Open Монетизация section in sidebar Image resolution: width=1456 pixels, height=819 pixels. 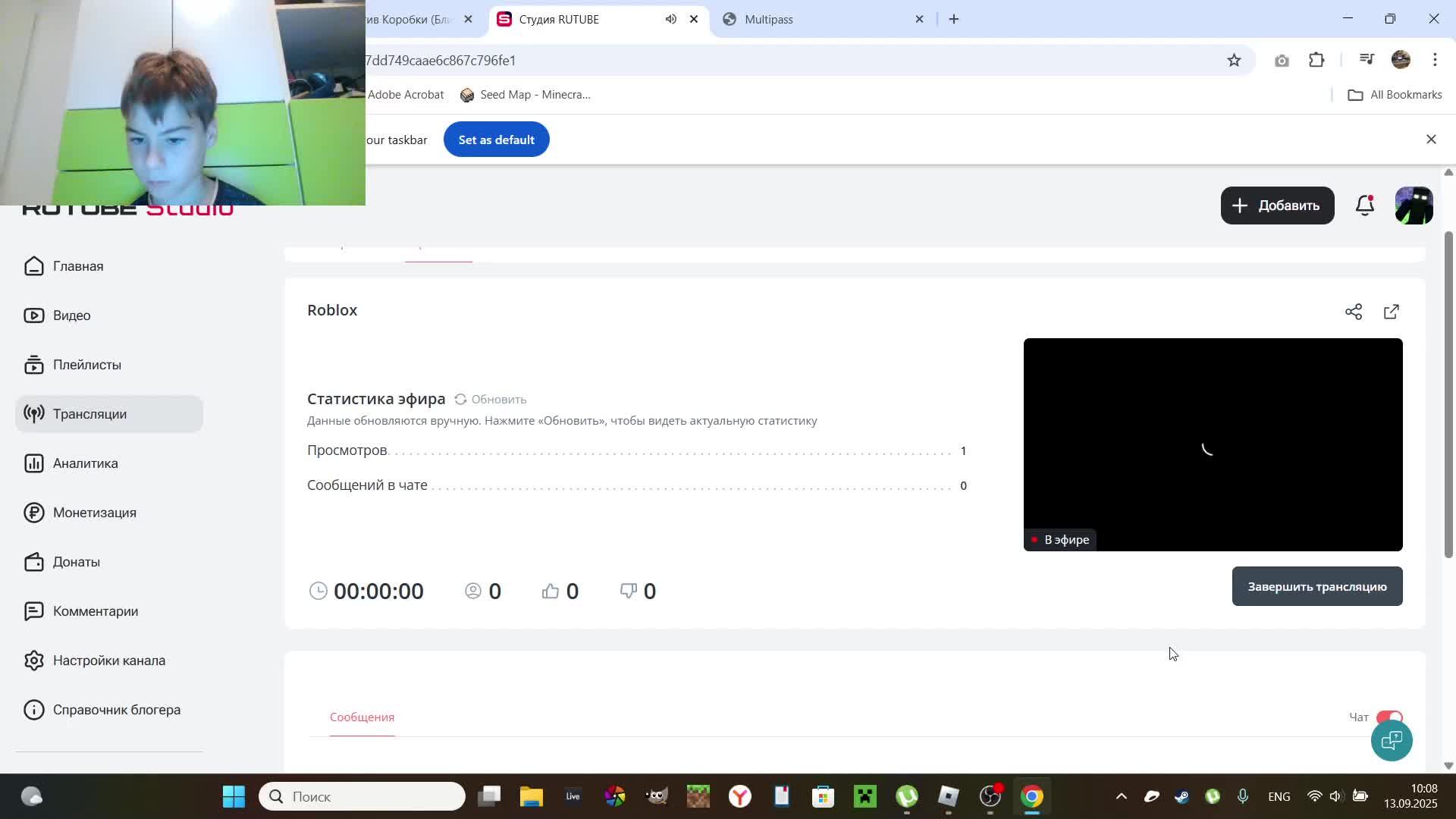pyautogui.click(x=94, y=513)
